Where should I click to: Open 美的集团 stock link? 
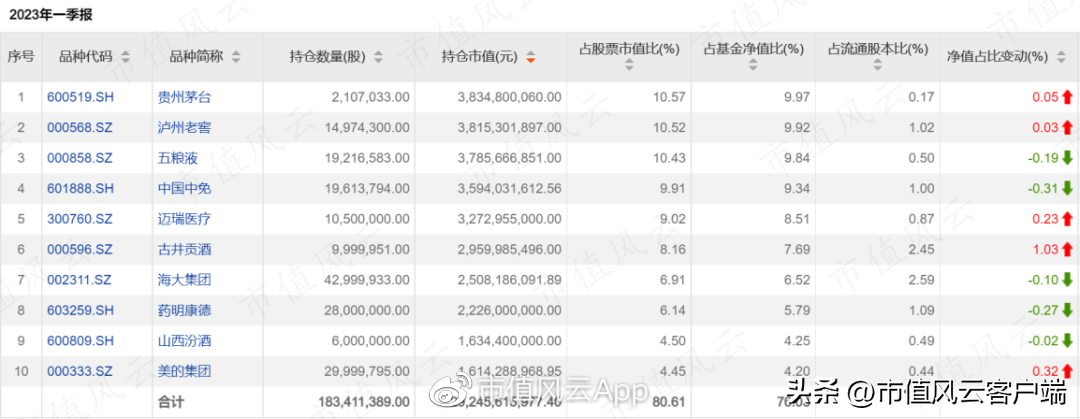click(x=184, y=371)
